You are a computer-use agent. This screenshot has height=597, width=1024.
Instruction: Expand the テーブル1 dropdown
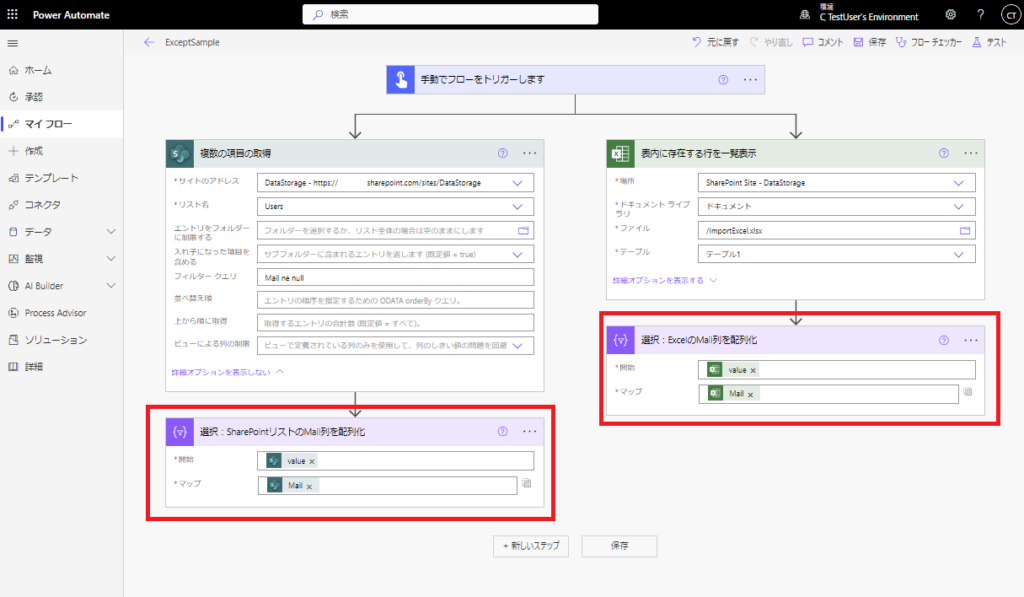[x=958, y=254]
